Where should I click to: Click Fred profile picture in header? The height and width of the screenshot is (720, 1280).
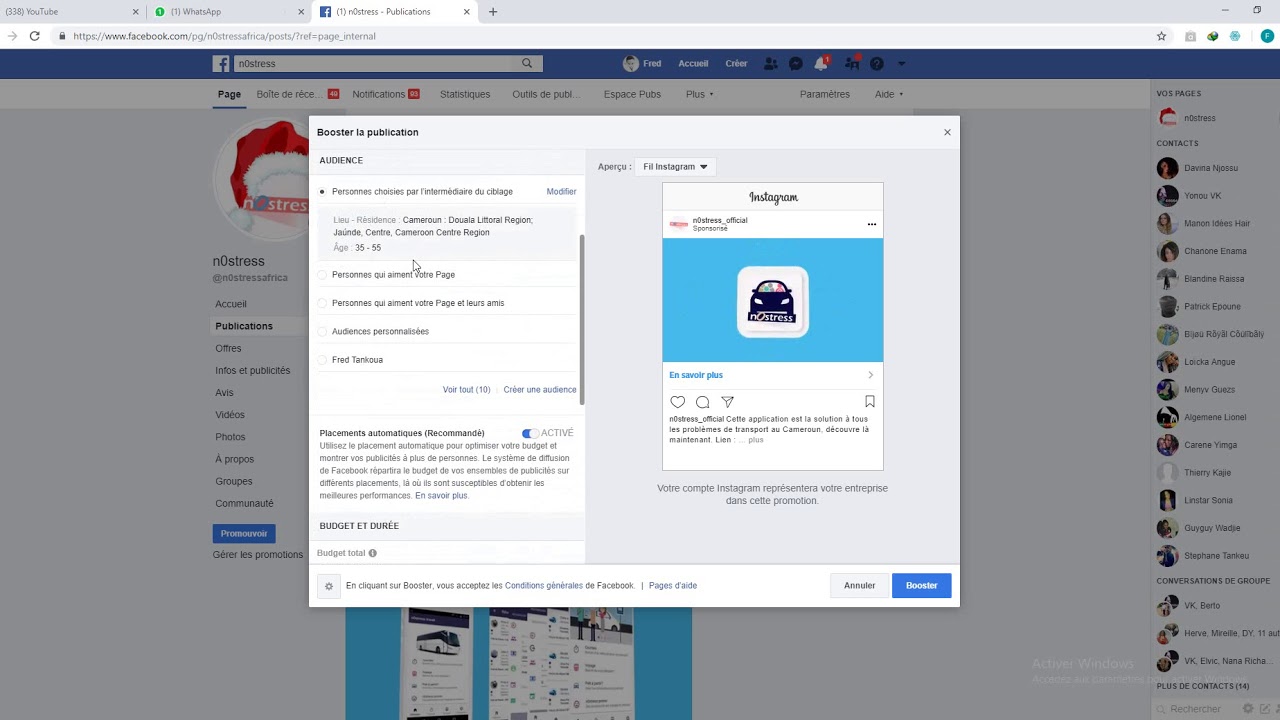(631, 64)
